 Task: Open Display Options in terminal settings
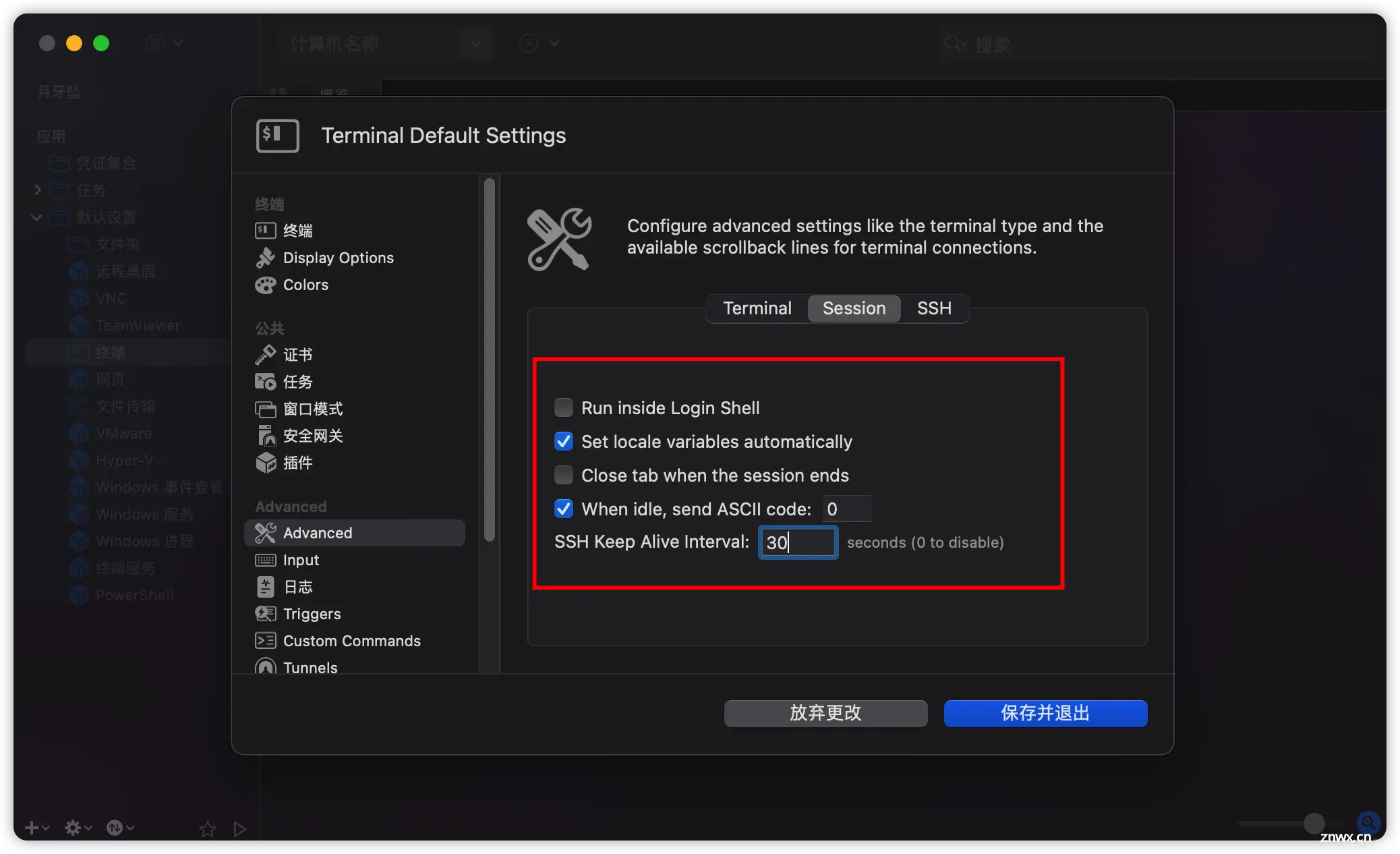339,257
